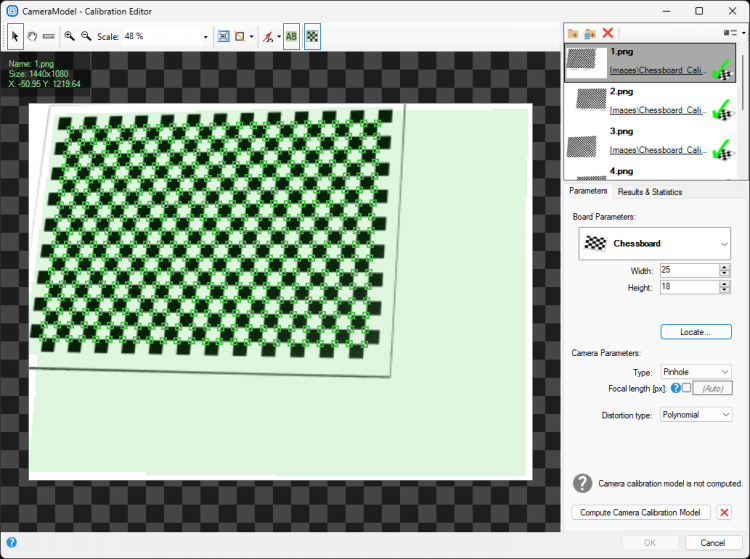The image size is (750, 559).
Task: Select the arrow pointer tool
Action: pyautogui.click(x=16, y=36)
